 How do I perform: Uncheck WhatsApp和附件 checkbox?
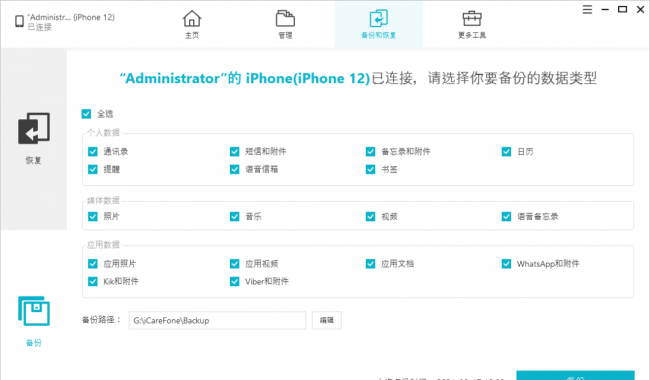(507, 264)
